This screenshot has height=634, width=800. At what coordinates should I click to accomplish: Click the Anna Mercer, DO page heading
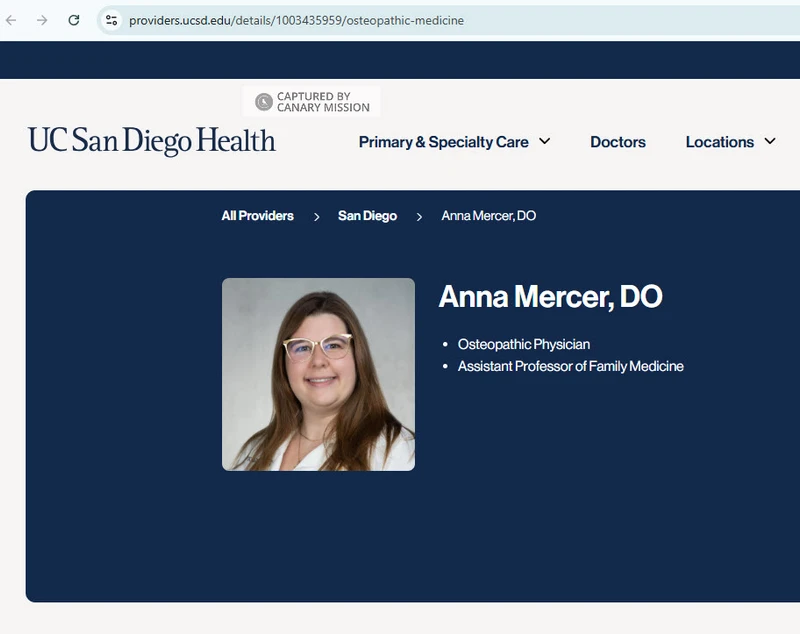point(550,297)
